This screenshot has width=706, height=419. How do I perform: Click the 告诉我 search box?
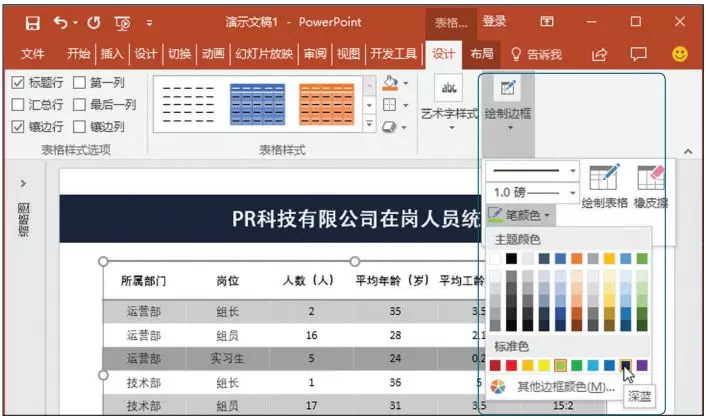pos(536,54)
